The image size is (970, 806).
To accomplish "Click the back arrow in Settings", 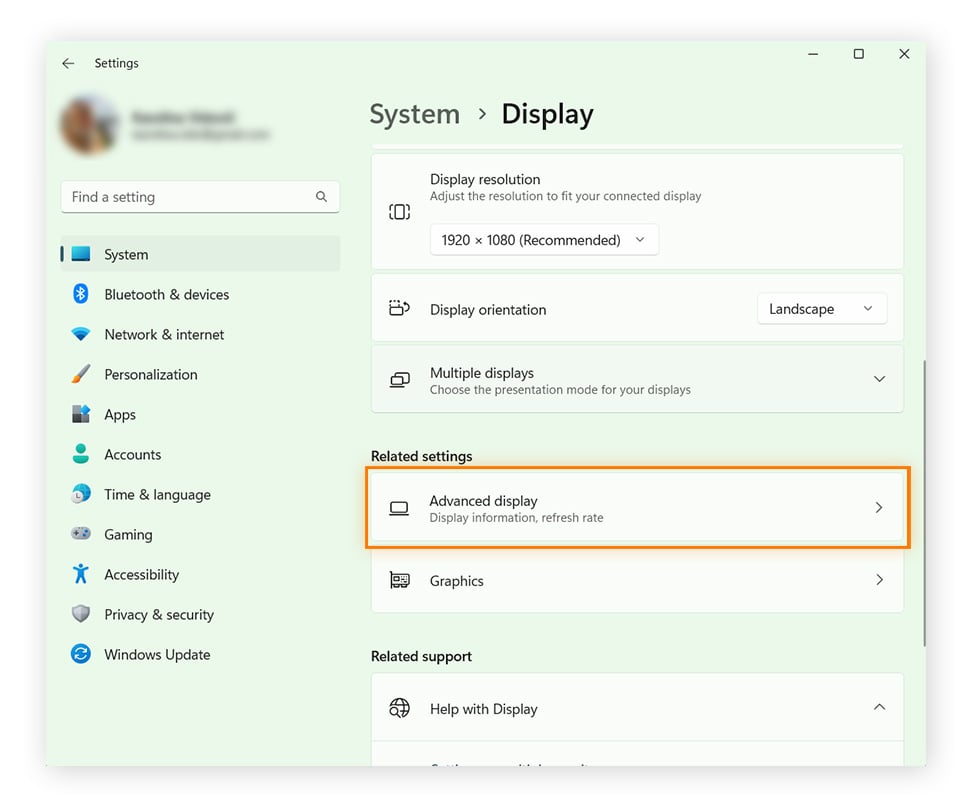I will 67,63.
